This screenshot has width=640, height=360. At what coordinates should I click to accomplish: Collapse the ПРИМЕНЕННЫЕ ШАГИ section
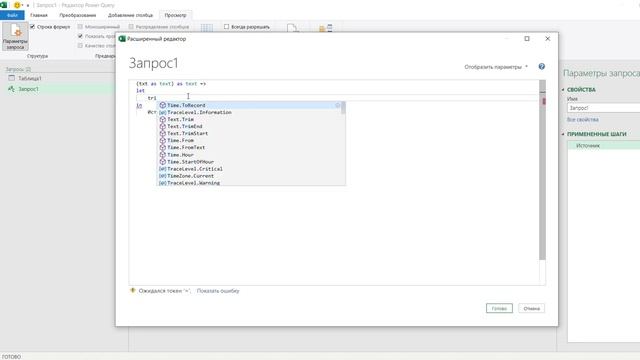563,134
